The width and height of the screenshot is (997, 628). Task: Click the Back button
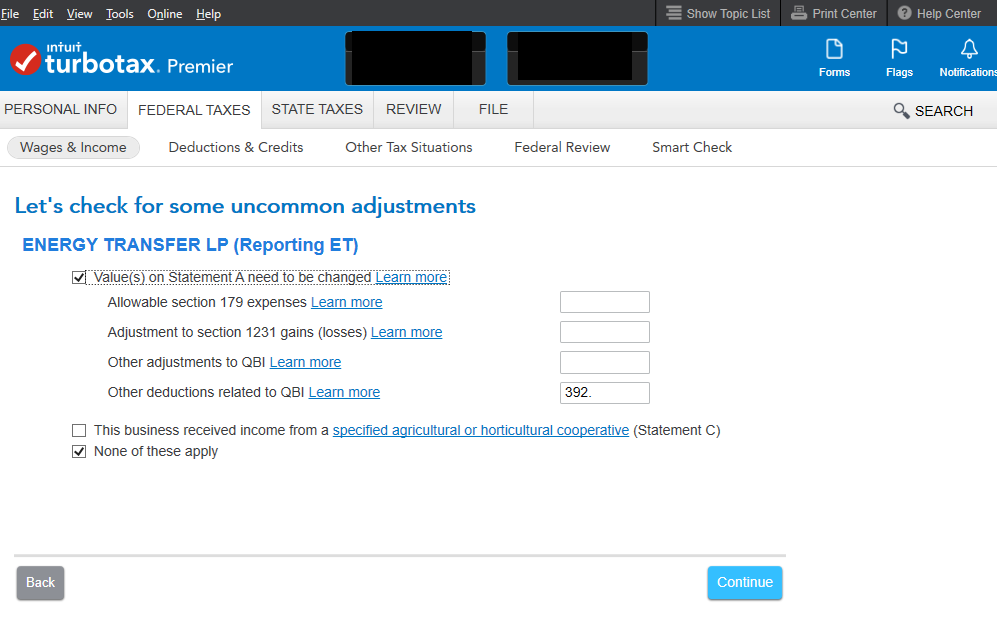(40, 582)
